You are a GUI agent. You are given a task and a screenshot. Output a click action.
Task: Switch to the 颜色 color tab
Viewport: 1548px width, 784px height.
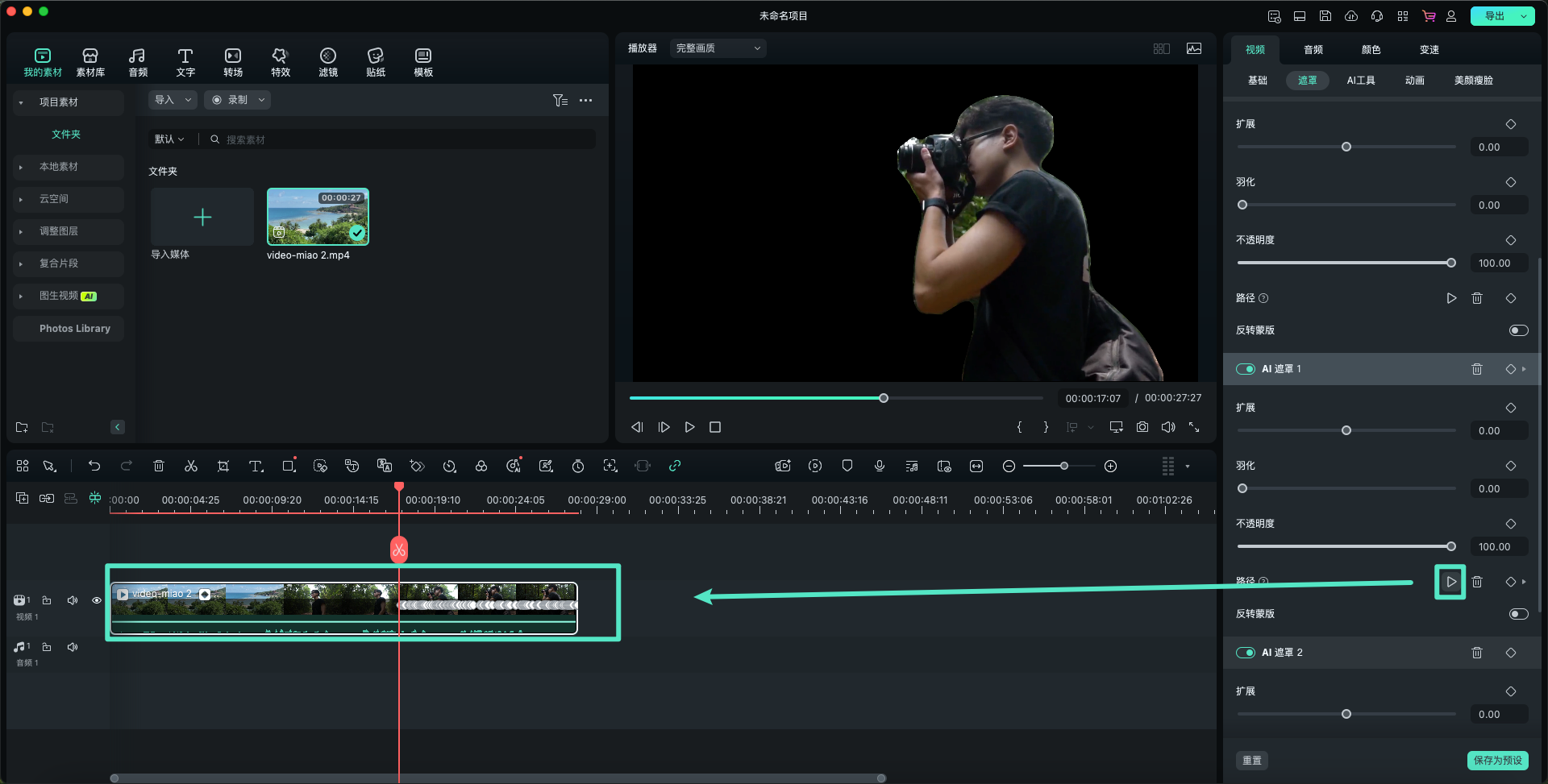[1371, 50]
